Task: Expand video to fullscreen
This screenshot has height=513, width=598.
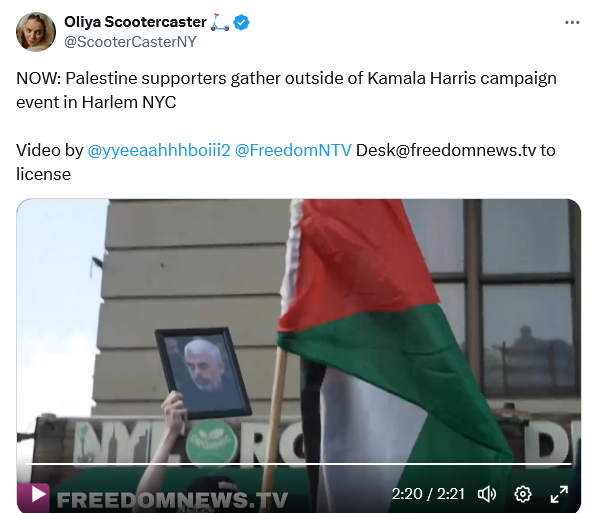Action: [559, 494]
